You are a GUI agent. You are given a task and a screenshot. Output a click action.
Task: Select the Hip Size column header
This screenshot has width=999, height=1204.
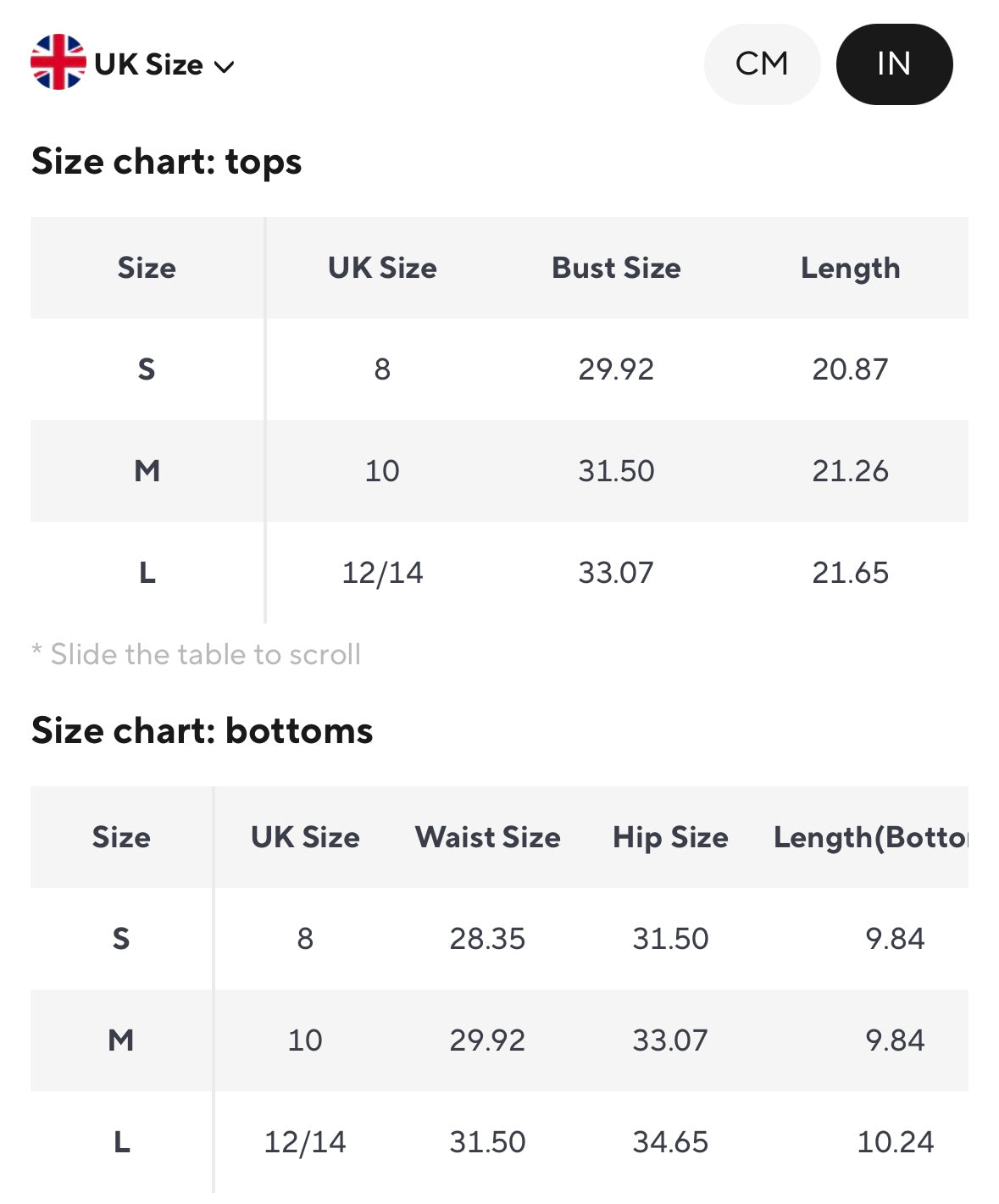pyautogui.click(x=670, y=838)
